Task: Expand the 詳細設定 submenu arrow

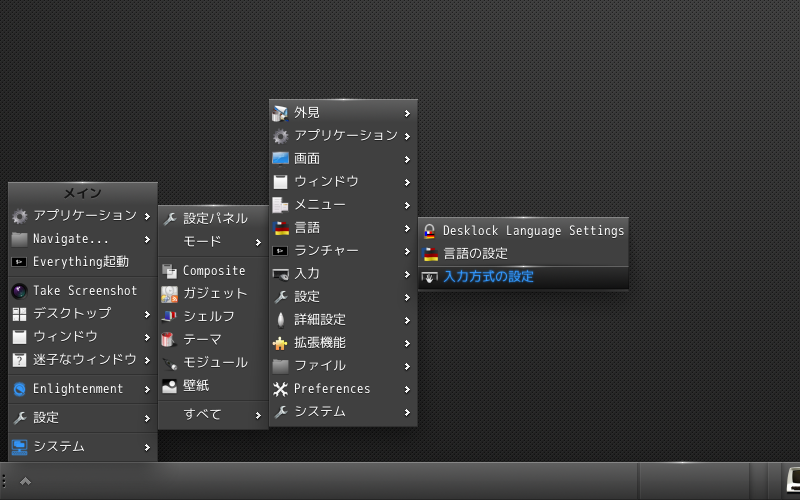Action: click(x=407, y=320)
